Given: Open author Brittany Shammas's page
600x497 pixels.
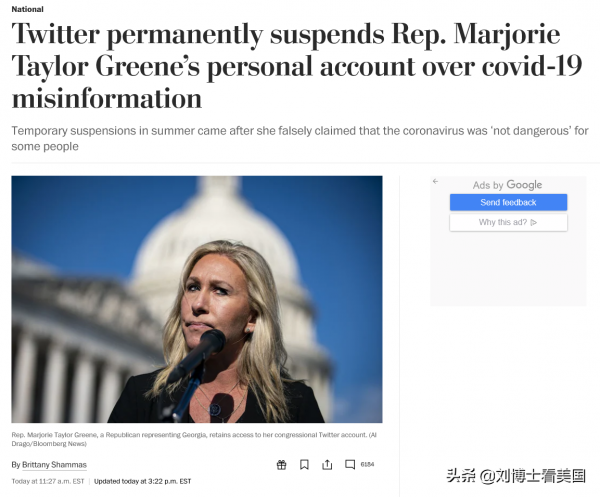Looking at the screenshot, I should pos(54,465).
